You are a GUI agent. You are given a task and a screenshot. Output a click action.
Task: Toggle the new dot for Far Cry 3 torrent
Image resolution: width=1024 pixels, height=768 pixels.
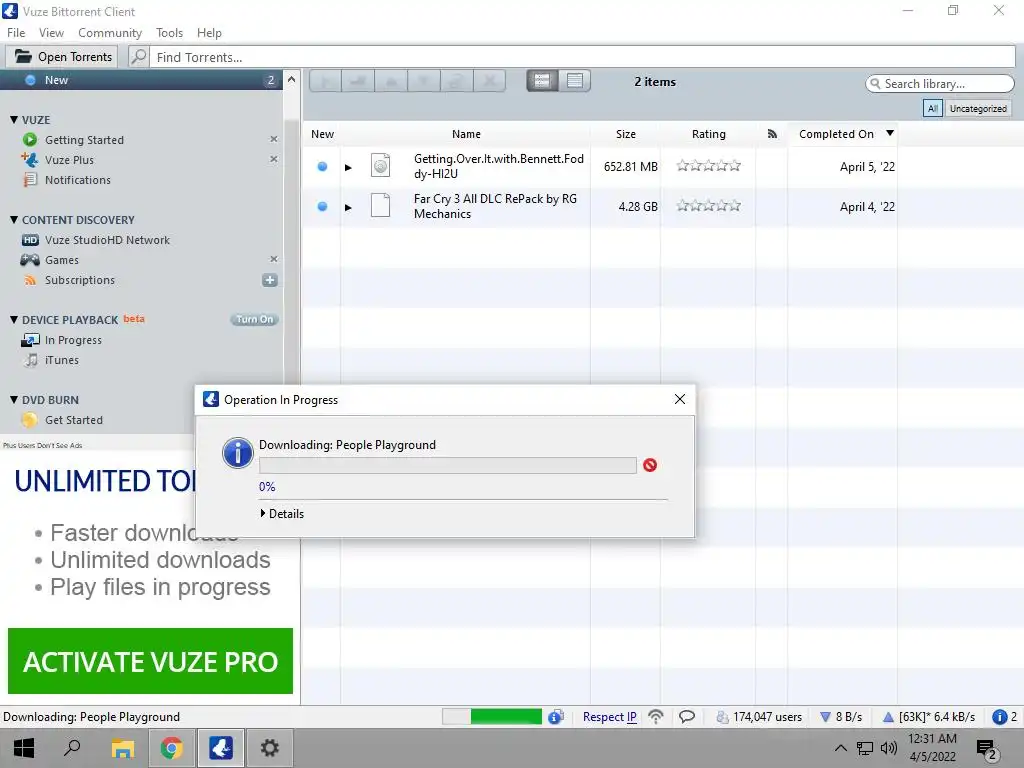(322, 206)
